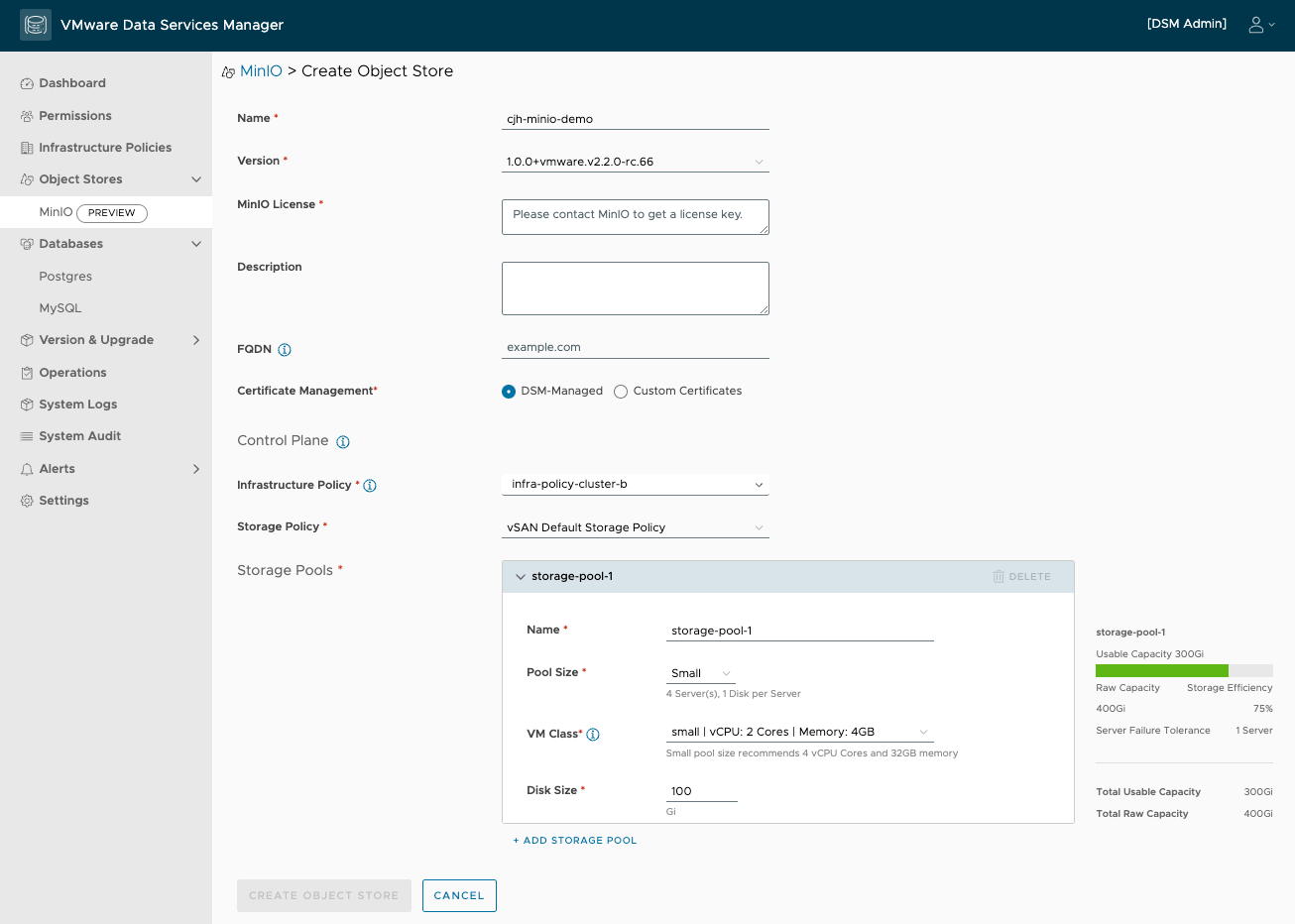Collapse the storage-pool-1 panel chevron
The width and height of the screenshot is (1295, 924).
(521, 577)
